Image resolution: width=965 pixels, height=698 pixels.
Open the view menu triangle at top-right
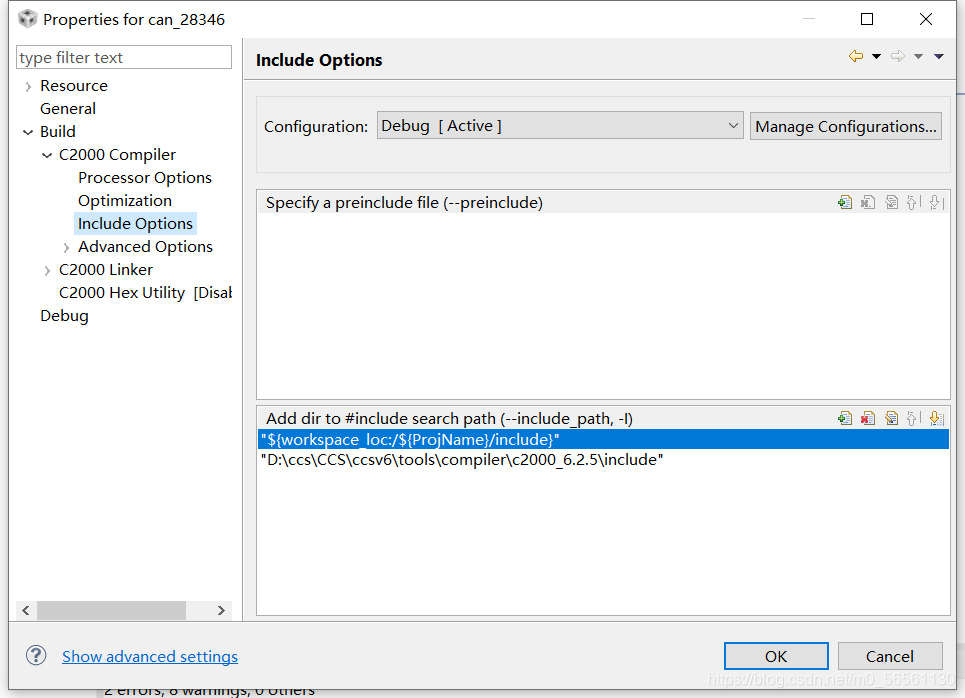(939, 56)
